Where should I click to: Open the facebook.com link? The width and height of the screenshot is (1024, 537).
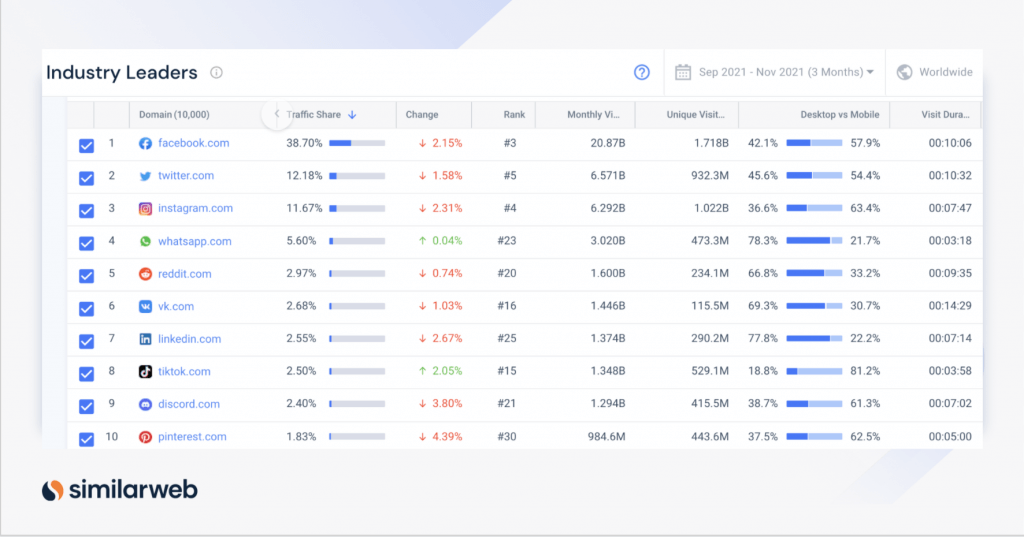(x=193, y=143)
